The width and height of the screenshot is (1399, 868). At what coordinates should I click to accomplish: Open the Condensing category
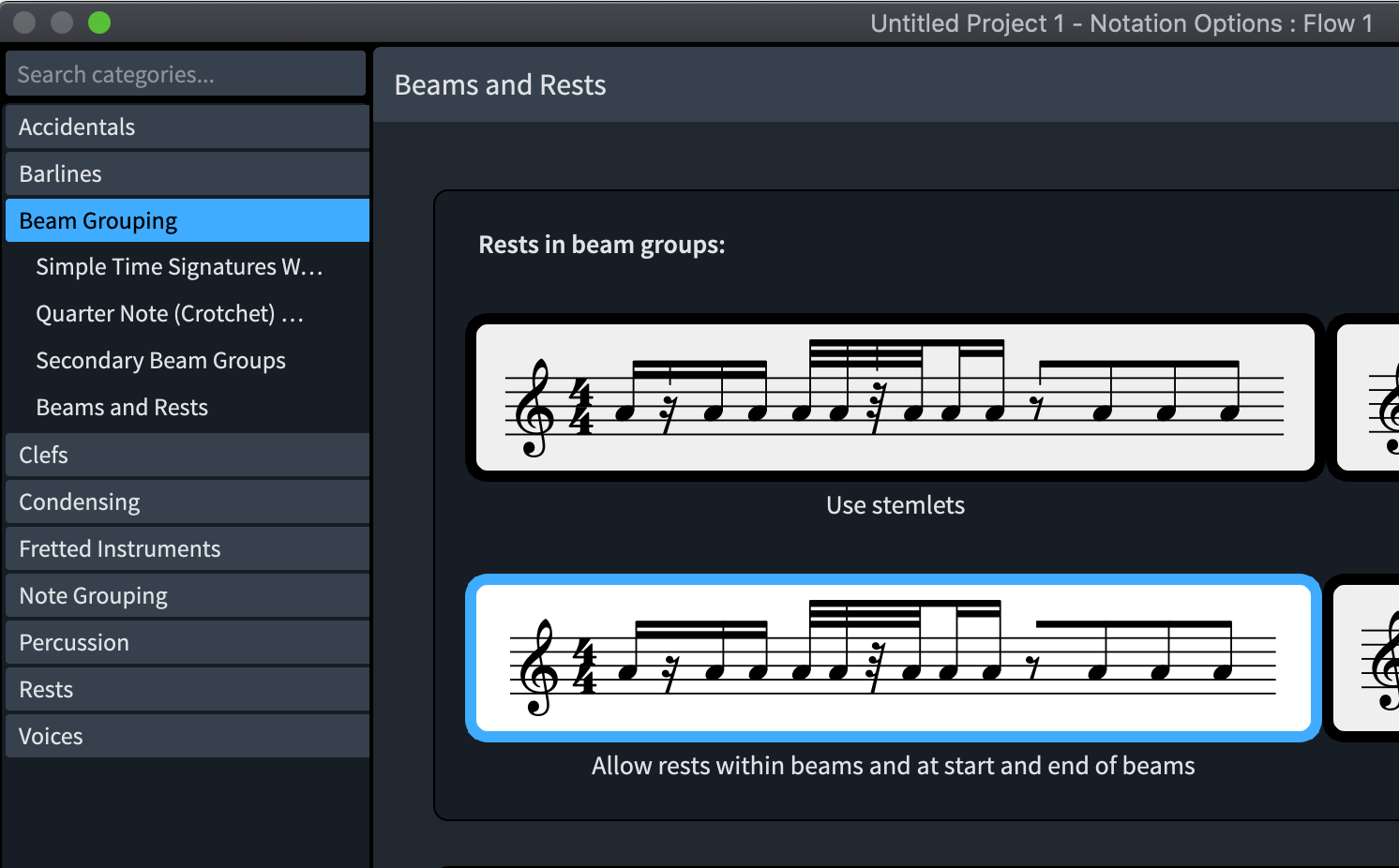pyautogui.click(x=187, y=501)
